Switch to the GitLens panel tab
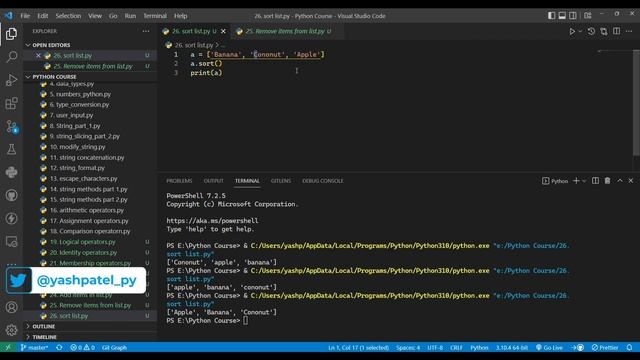640x360 pixels. point(281,181)
